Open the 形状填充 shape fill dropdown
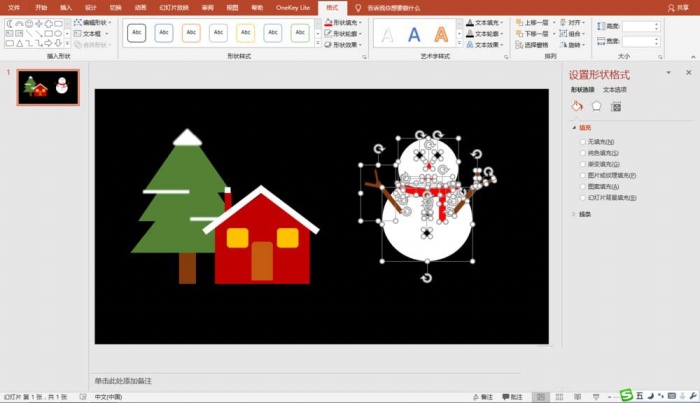Viewport: 700px width, 403px height. (x=343, y=22)
